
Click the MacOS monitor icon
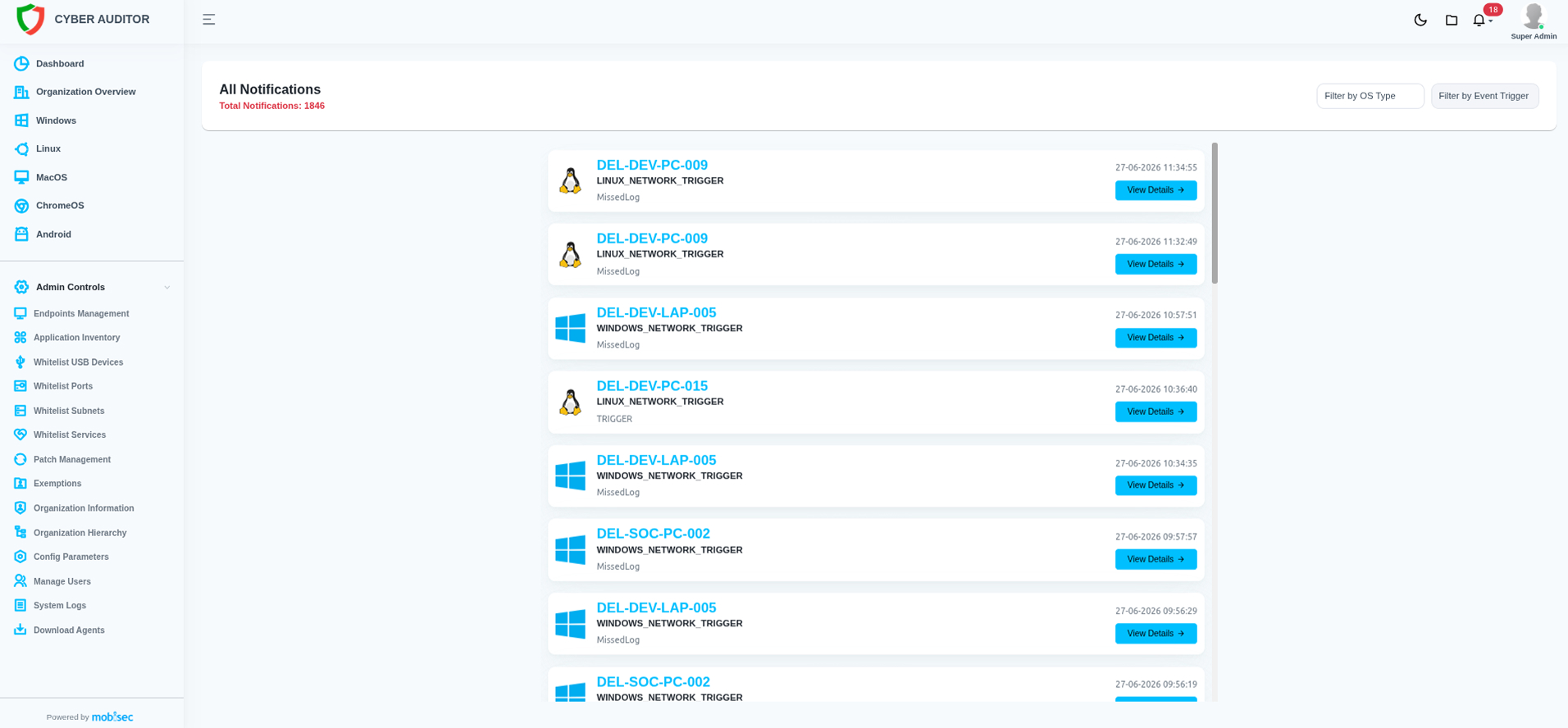coord(21,177)
